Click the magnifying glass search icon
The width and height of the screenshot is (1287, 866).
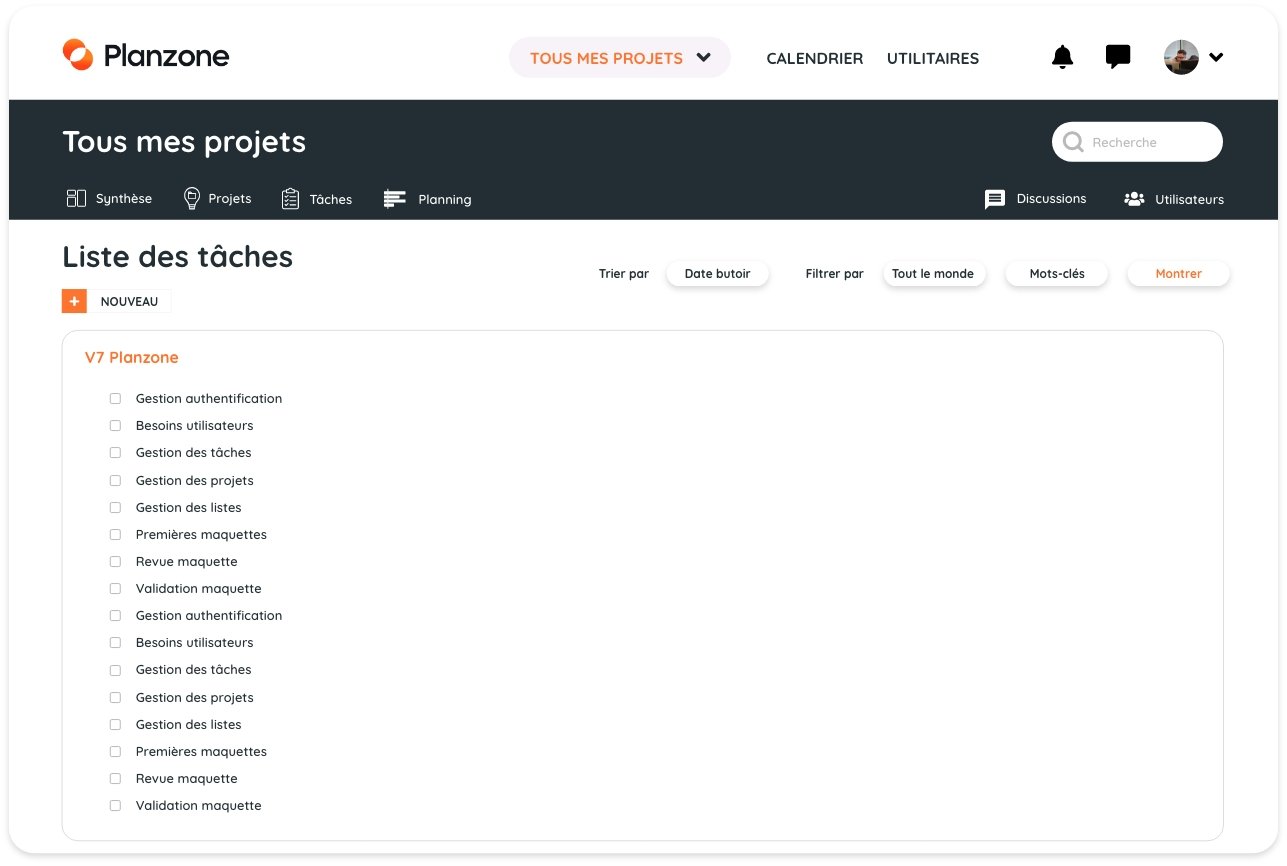[x=1074, y=142]
